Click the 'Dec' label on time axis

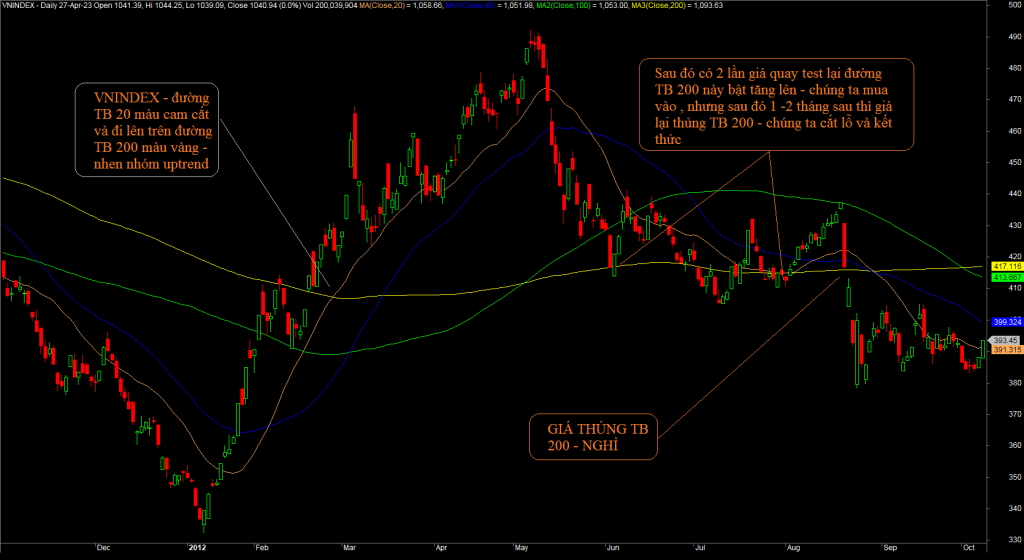pos(103,548)
